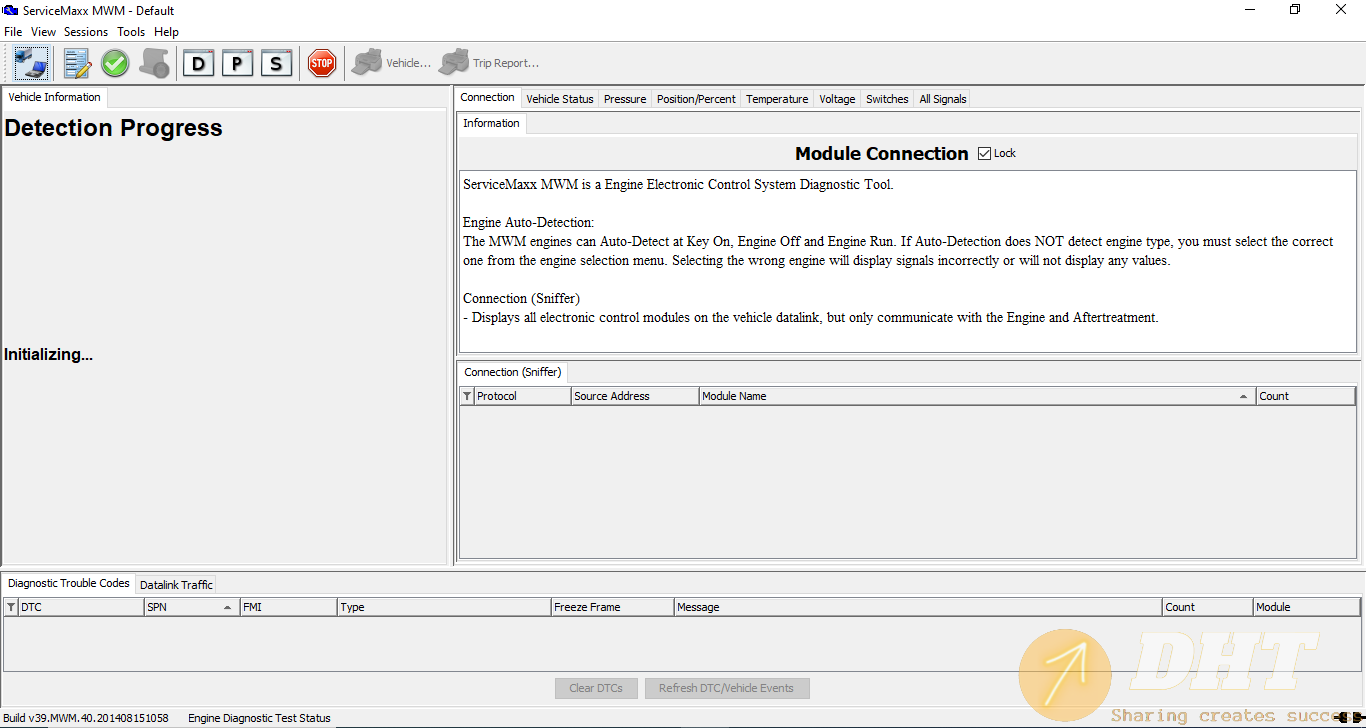The image size is (1366, 728).
Task: Open the P session window icon
Action: [237, 63]
